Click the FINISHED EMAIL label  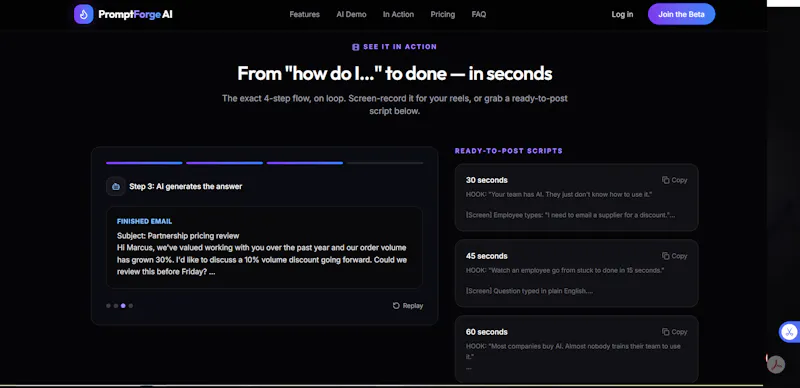click(144, 222)
